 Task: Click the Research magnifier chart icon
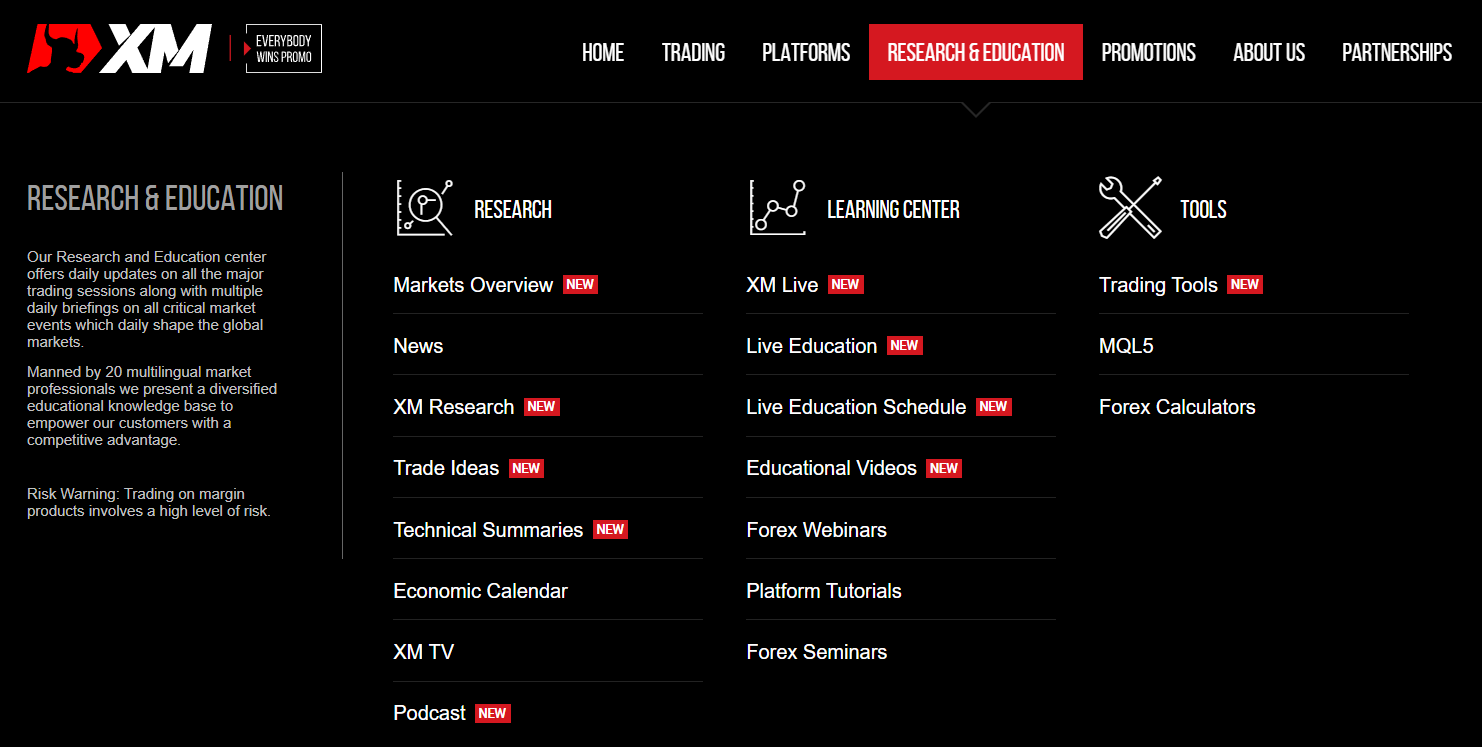425,208
